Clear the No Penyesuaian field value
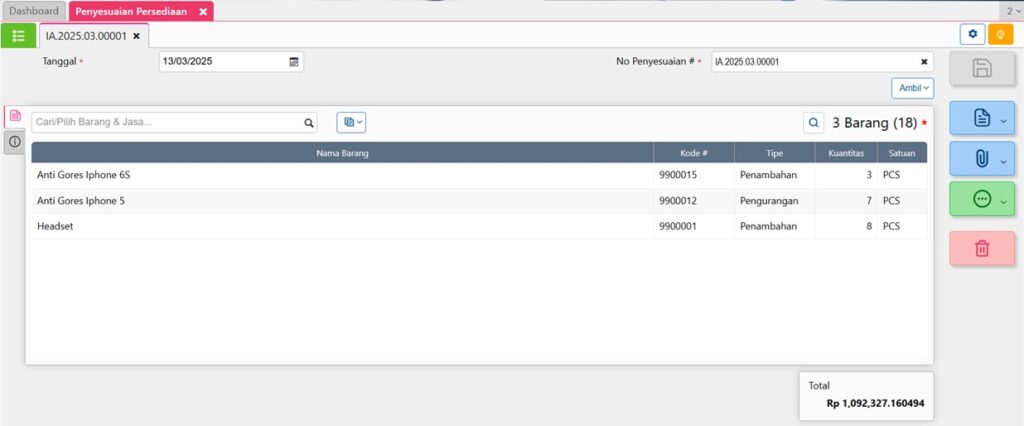The width and height of the screenshot is (1024, 426). pyautogui.click(x=923, y=62)
